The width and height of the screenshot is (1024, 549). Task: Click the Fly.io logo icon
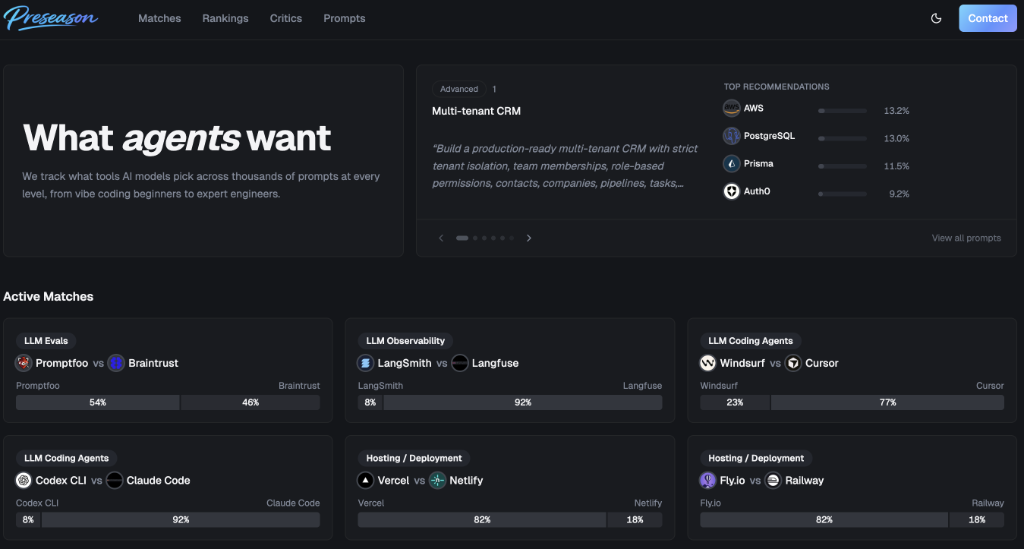coord(708,480)
